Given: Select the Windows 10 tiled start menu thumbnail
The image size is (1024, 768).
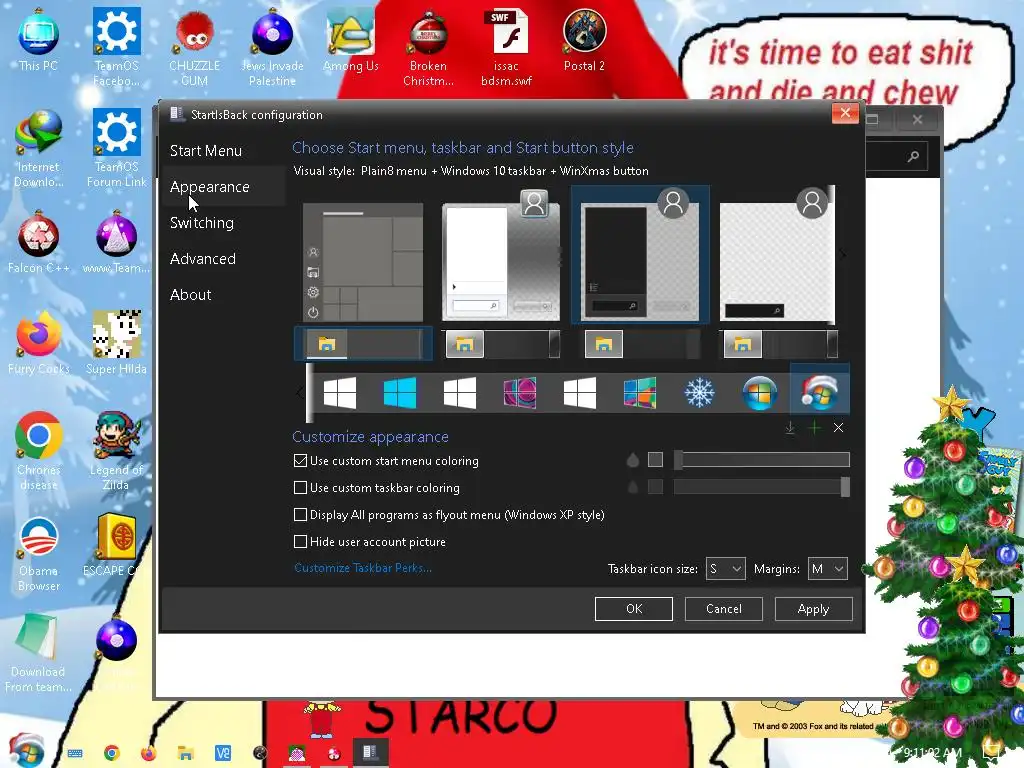Looking at the screenshot, I should pos(362,262).
